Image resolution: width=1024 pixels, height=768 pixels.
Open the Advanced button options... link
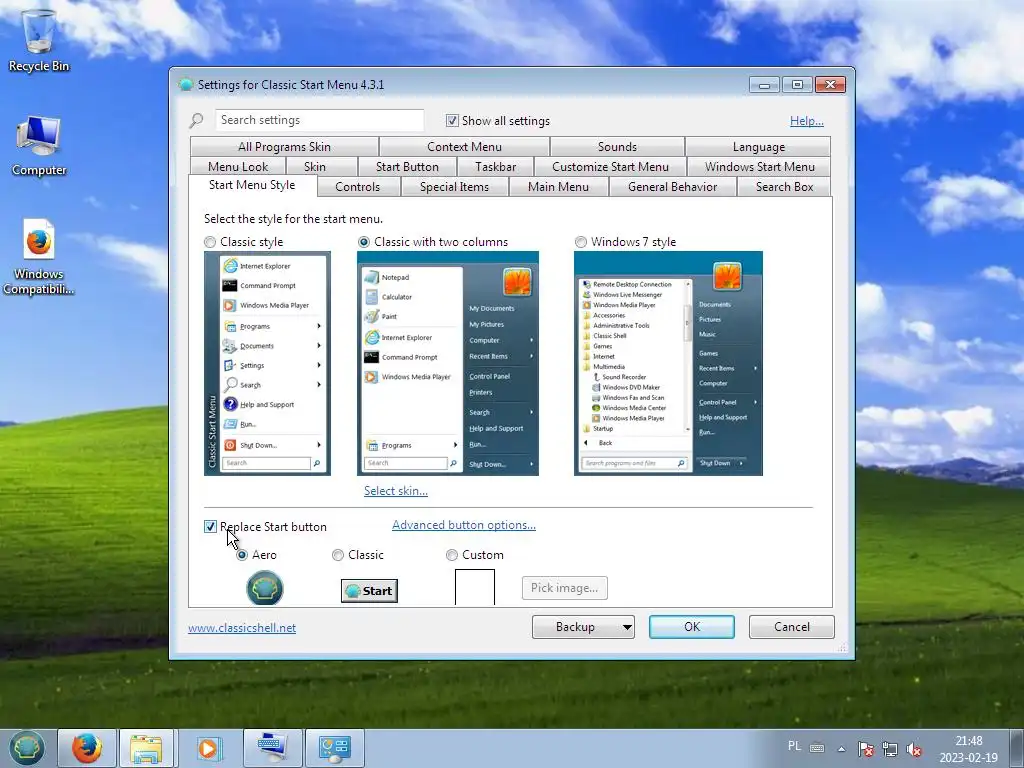[x=464, y=525]
